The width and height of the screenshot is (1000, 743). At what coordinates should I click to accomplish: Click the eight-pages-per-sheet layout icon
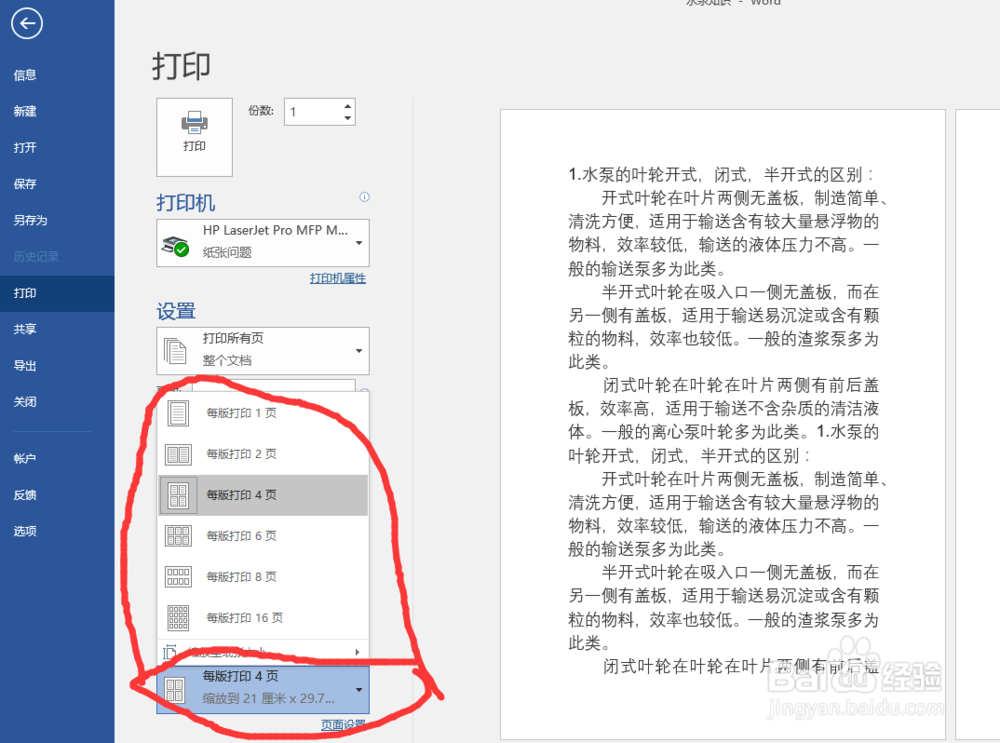[x=178, y=577]
